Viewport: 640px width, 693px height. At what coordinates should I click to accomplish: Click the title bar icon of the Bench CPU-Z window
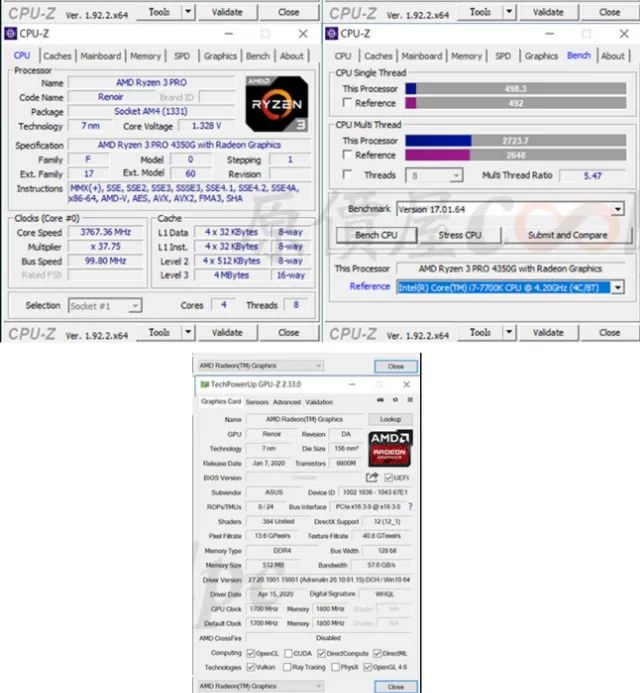click(331, 34)
